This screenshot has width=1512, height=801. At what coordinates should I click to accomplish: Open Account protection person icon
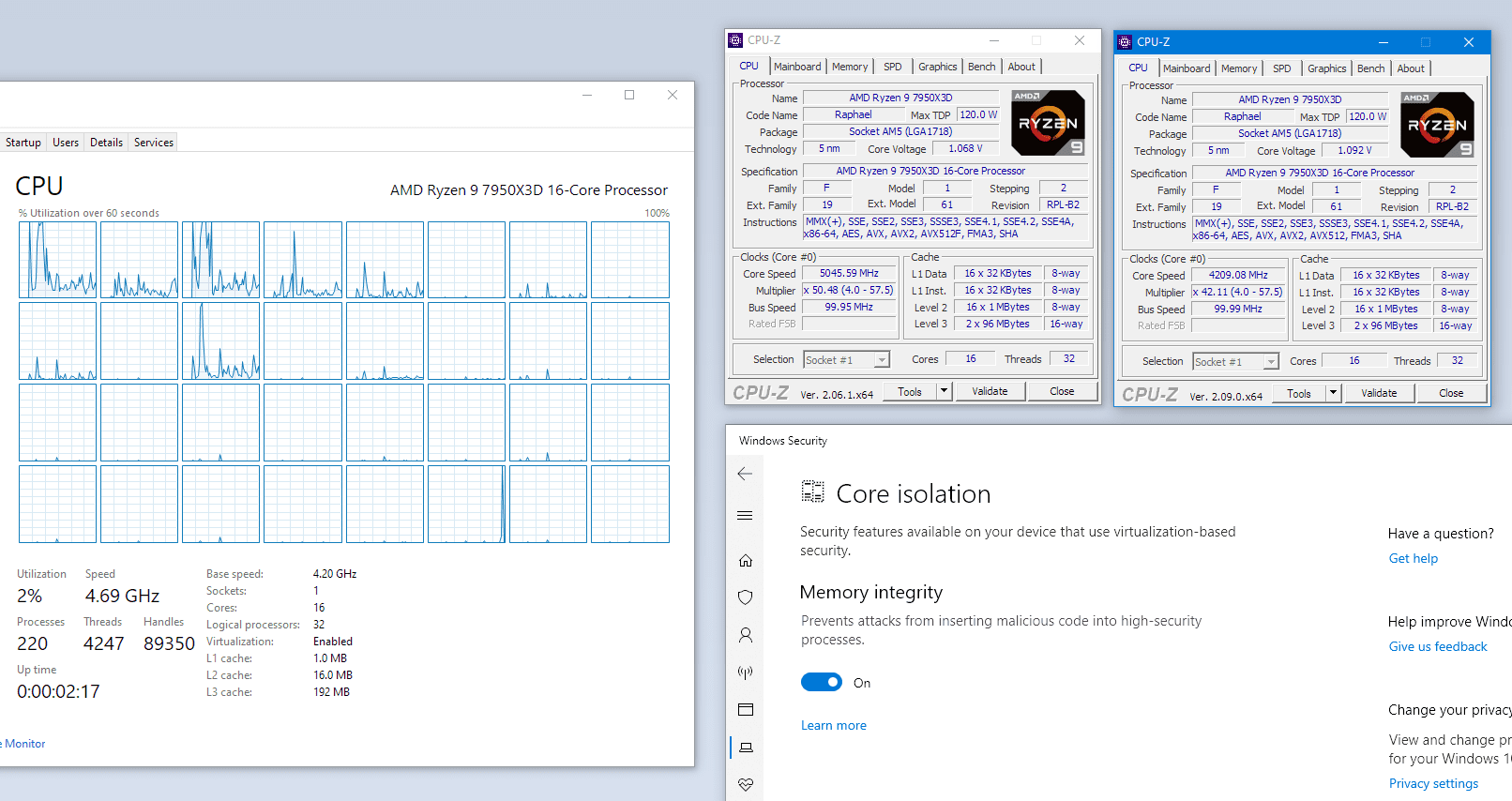[746, 635]
